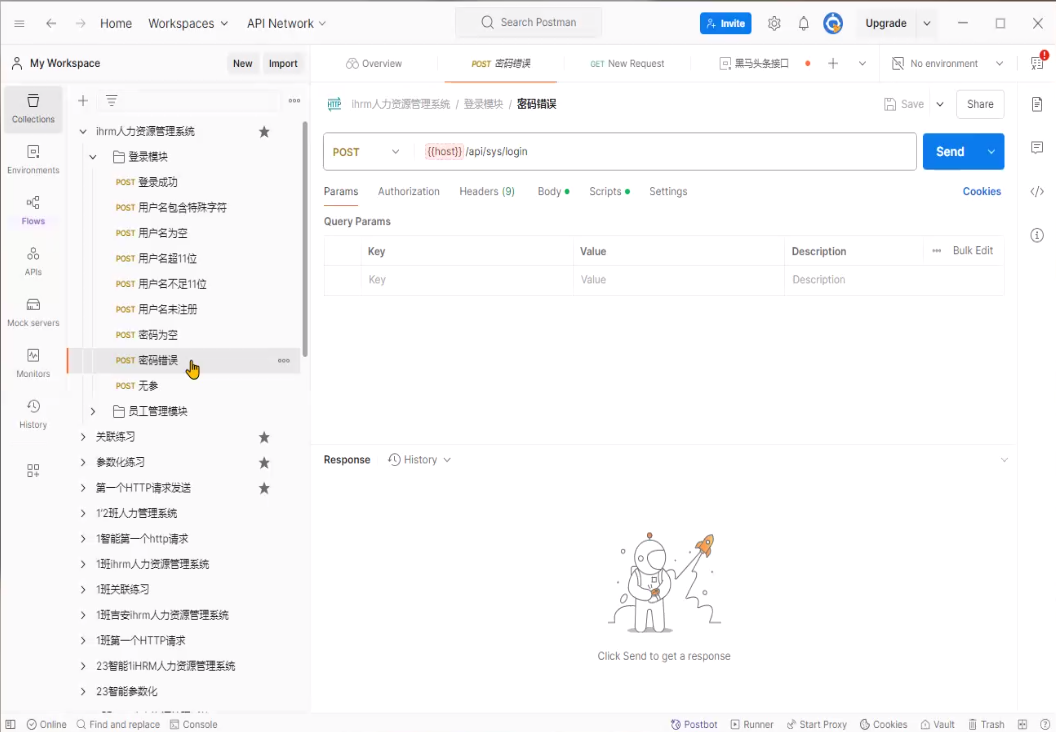This screenshot has height=732, width=1056.
Task: Click the hamburger menu icon
Action: [x=20, y=23]
